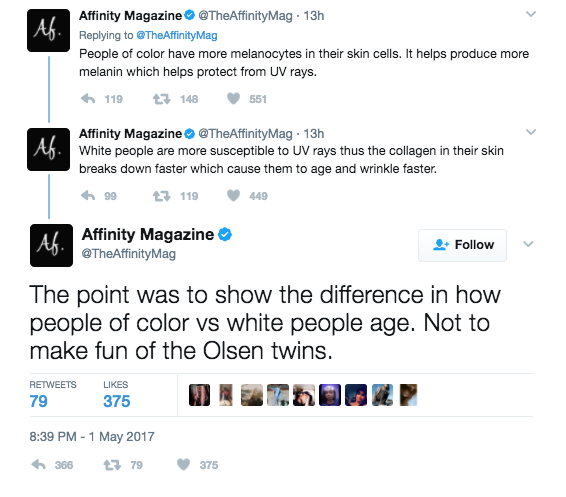Image resolution: width=566 pixels, height=497 pixels.
Task: Open Affinity Magazine profile avatar in main tweet
Action: tap(51, 245)
